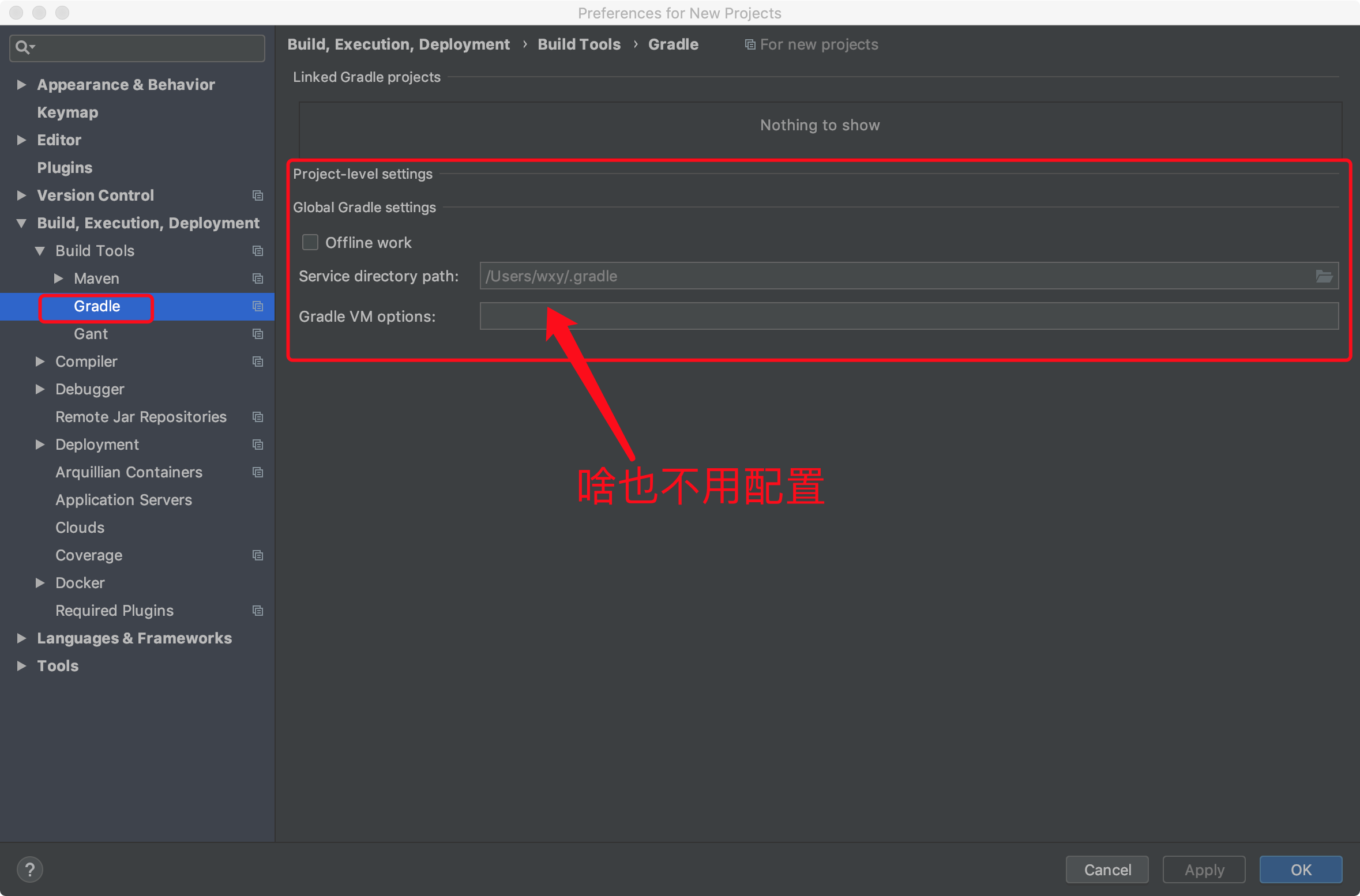Expand Languages & Frameworks section
The image size is (1360, 896).
point(21,638)
